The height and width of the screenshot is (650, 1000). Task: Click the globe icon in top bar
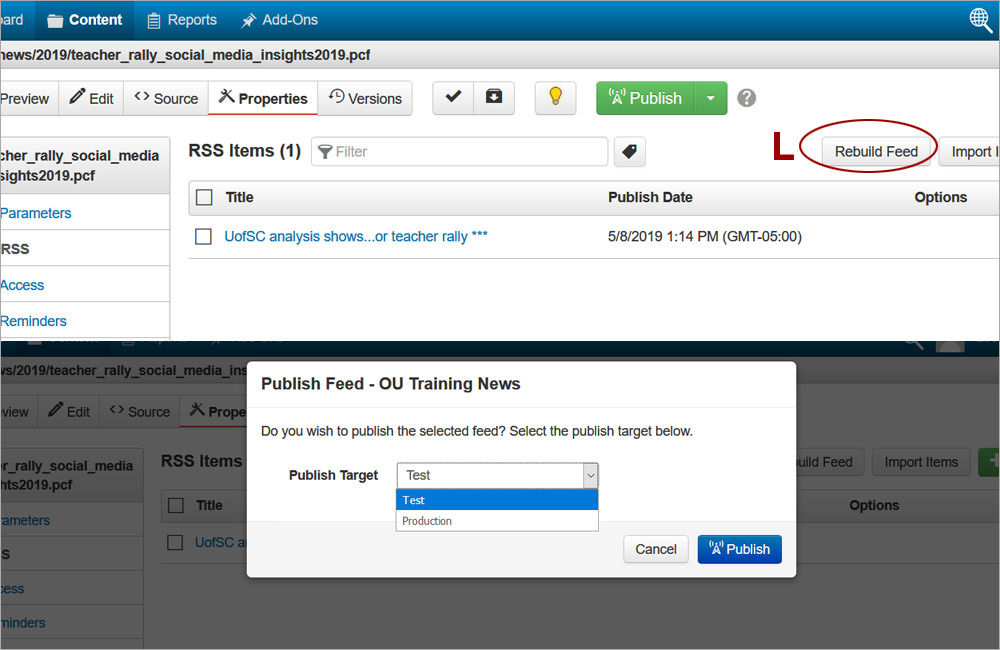click(980, 20)
